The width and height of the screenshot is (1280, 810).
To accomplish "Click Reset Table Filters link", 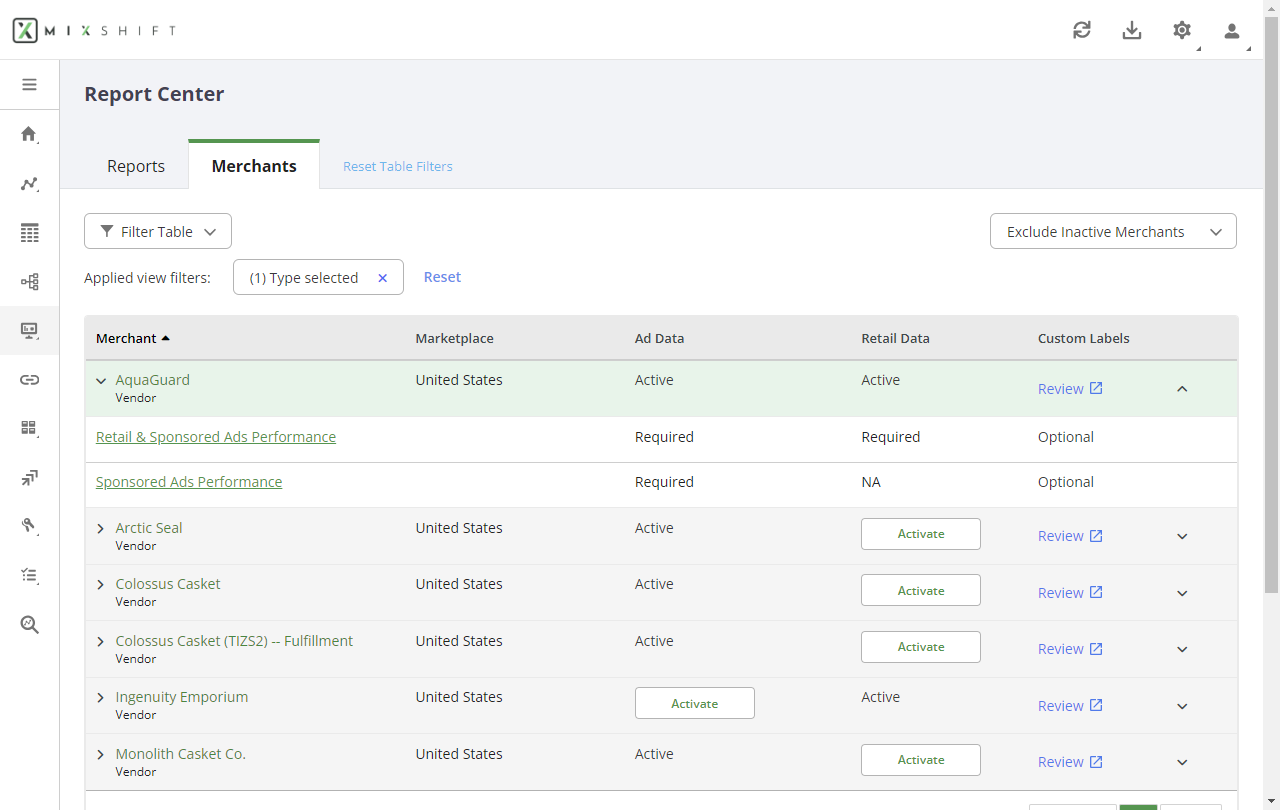I will click(398, 167).
